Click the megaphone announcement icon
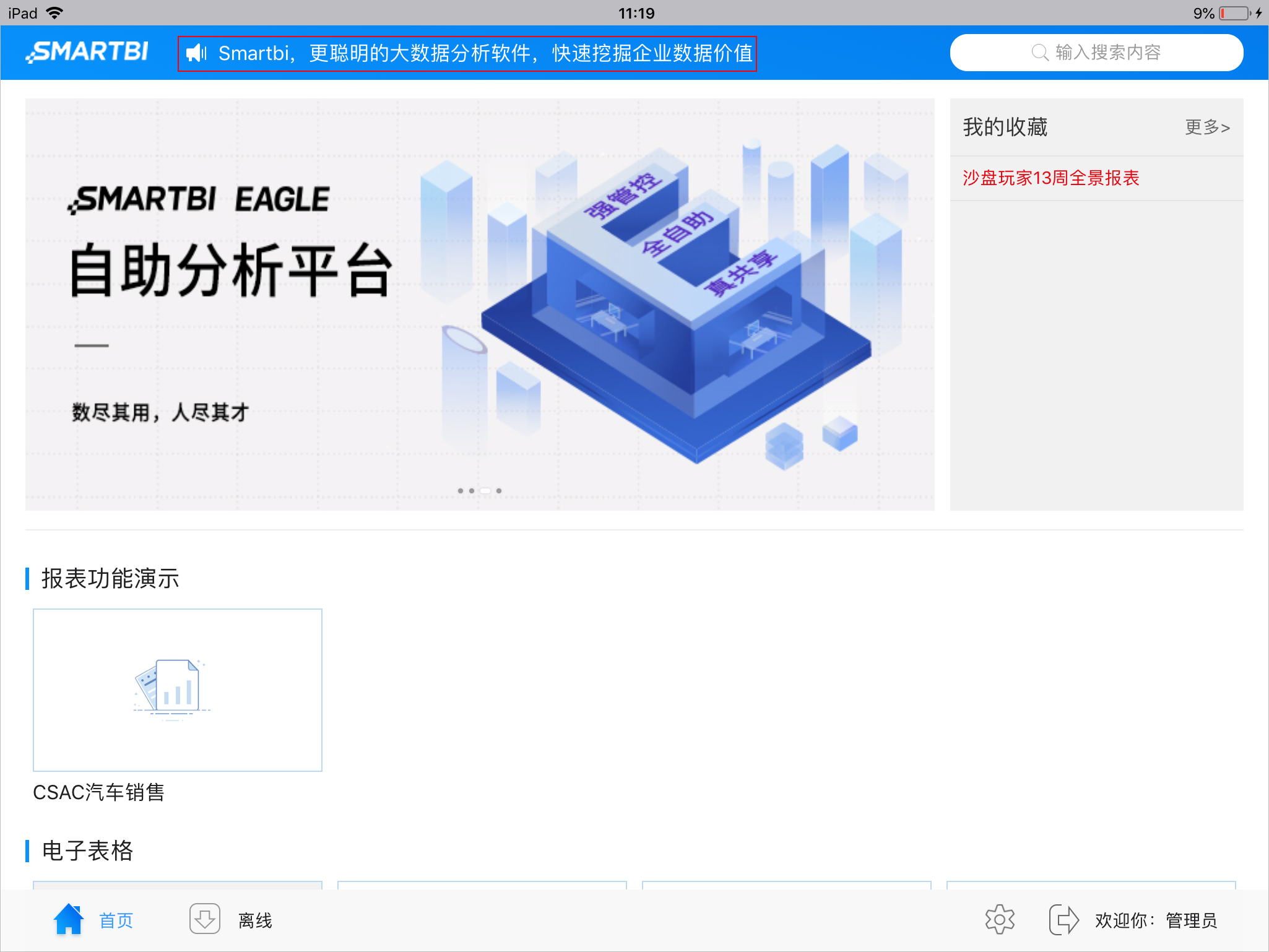This screenshot has width=1269, height=952. (x=197, y=53)
